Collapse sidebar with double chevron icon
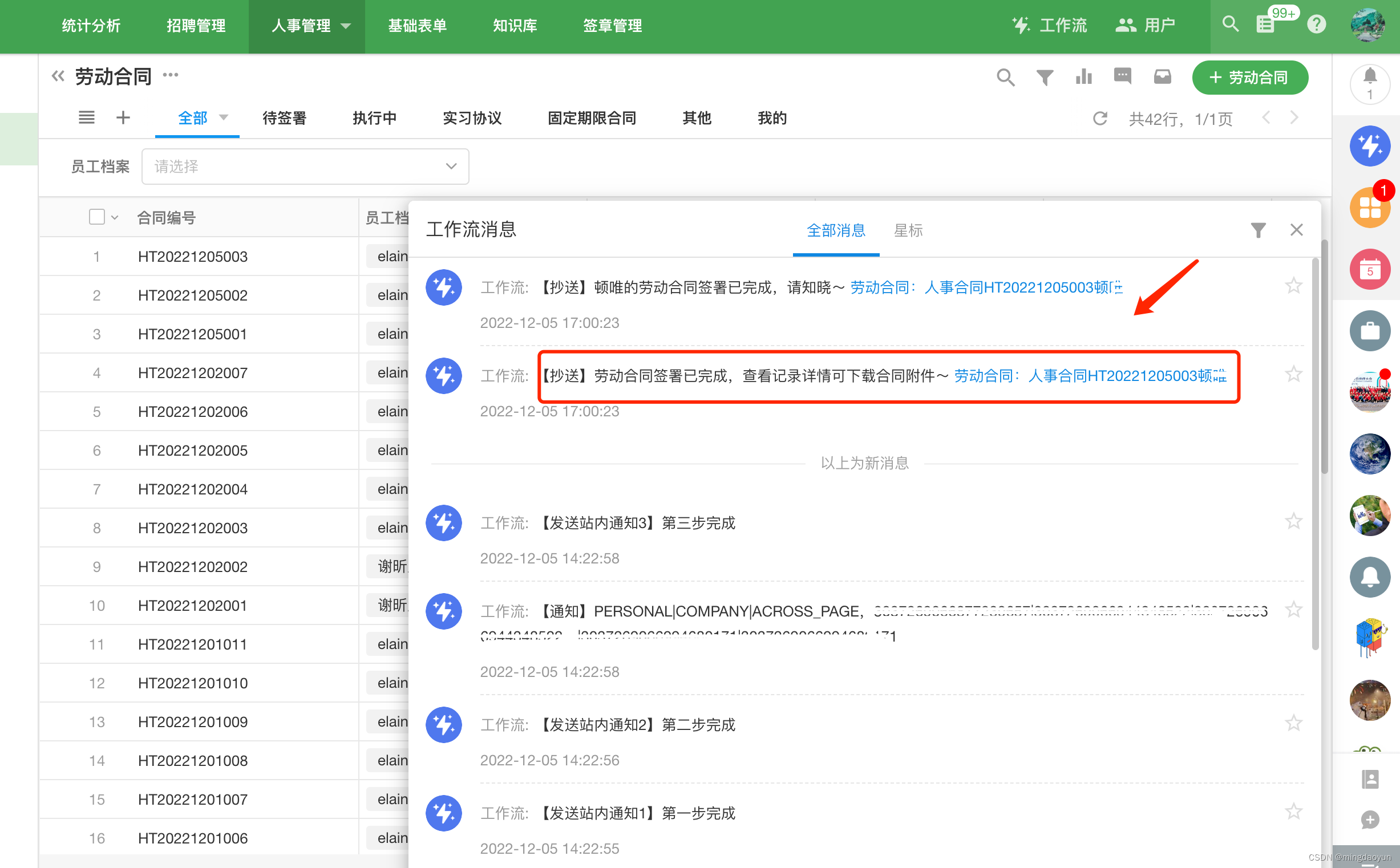Screen dimensions: 1400x868 pos(58,76)
